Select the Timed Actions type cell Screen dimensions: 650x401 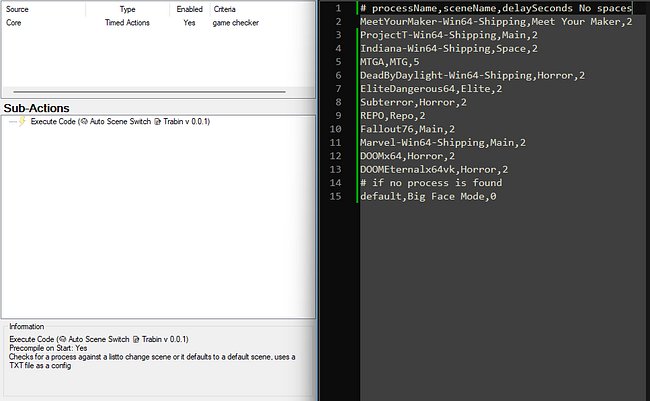(x=127, y=23)
